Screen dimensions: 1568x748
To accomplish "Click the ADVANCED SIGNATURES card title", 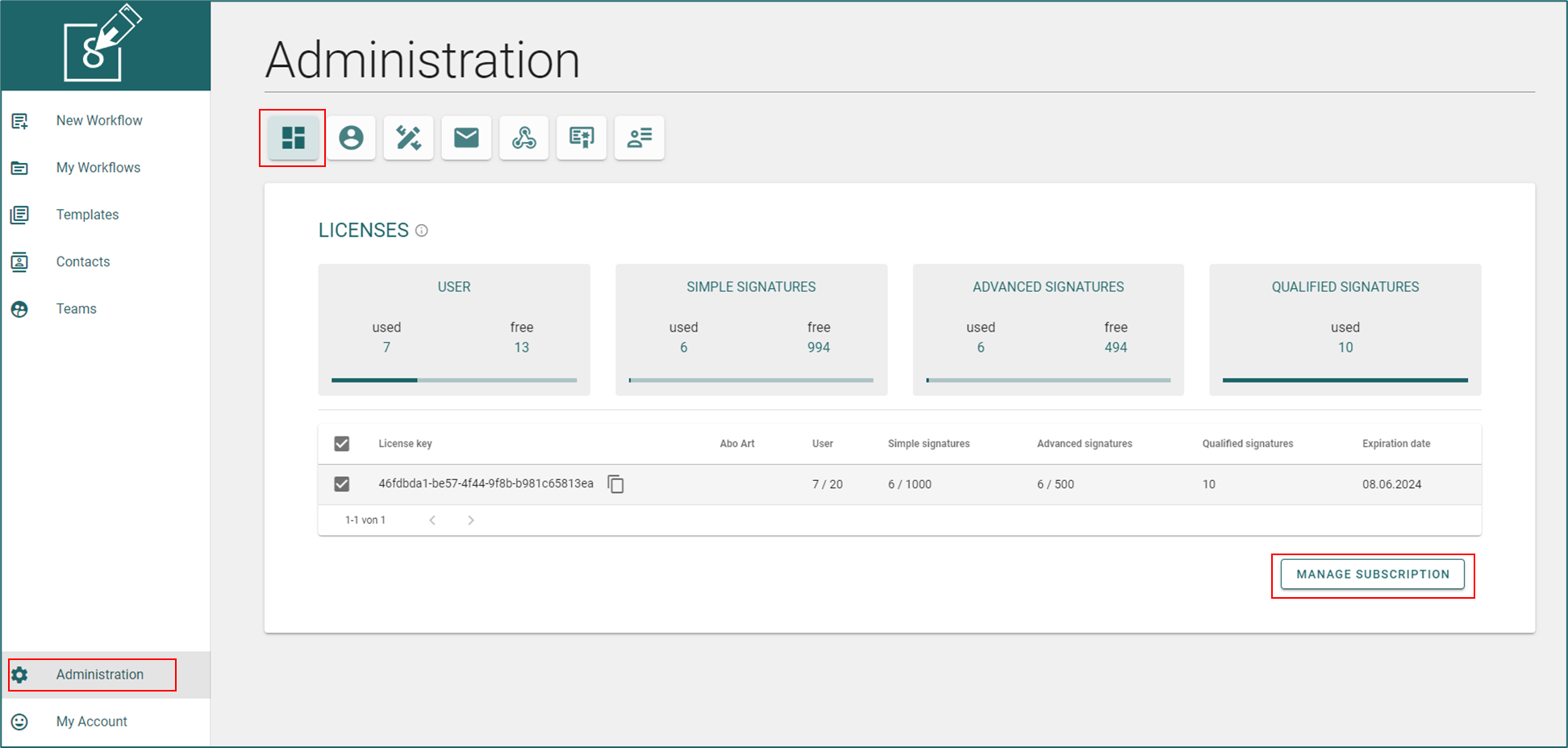I will click(x=1049, y=287).
